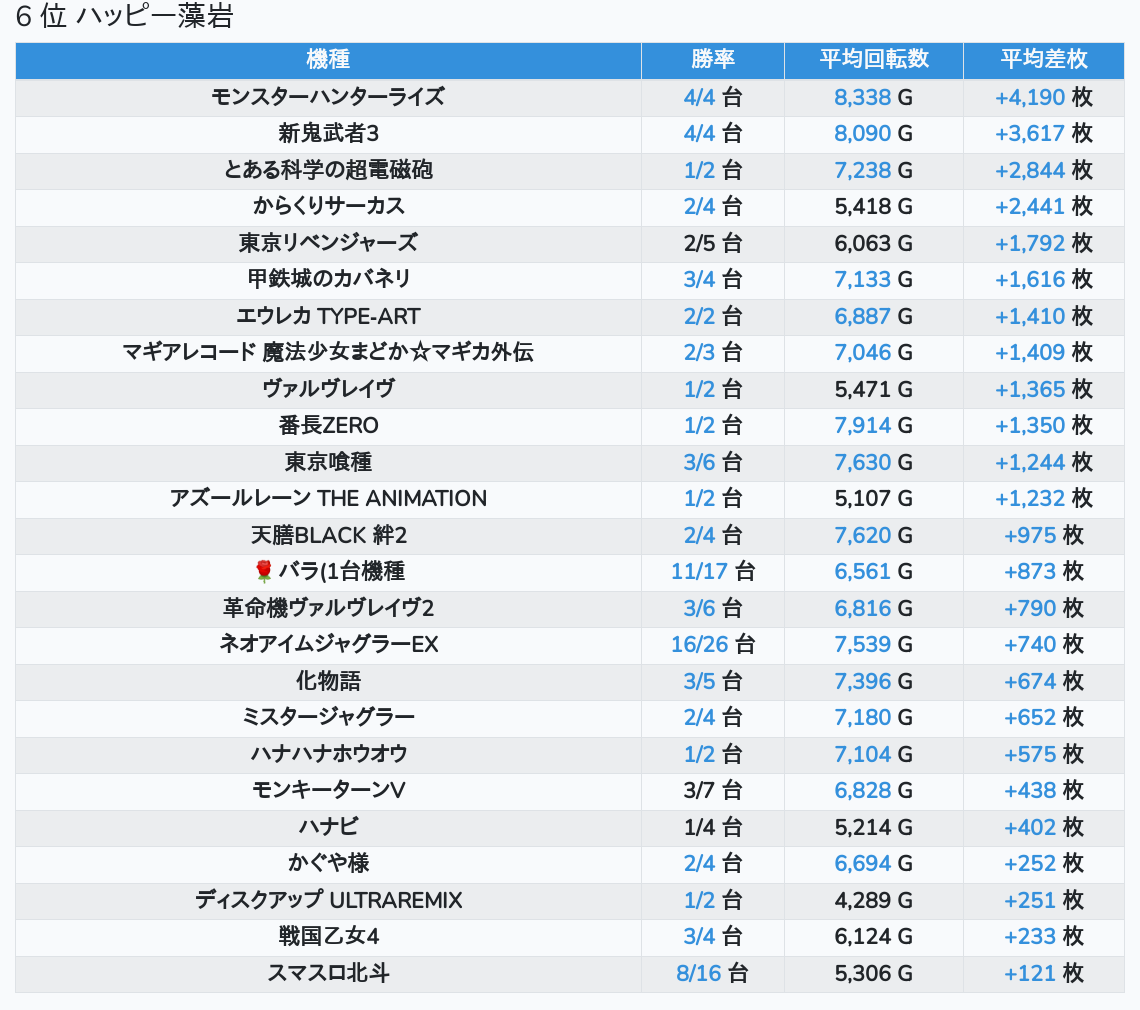Click 7,396 G for 化物語
This screenshot has width=1140, height=1010.
click(x=862, y=681)
